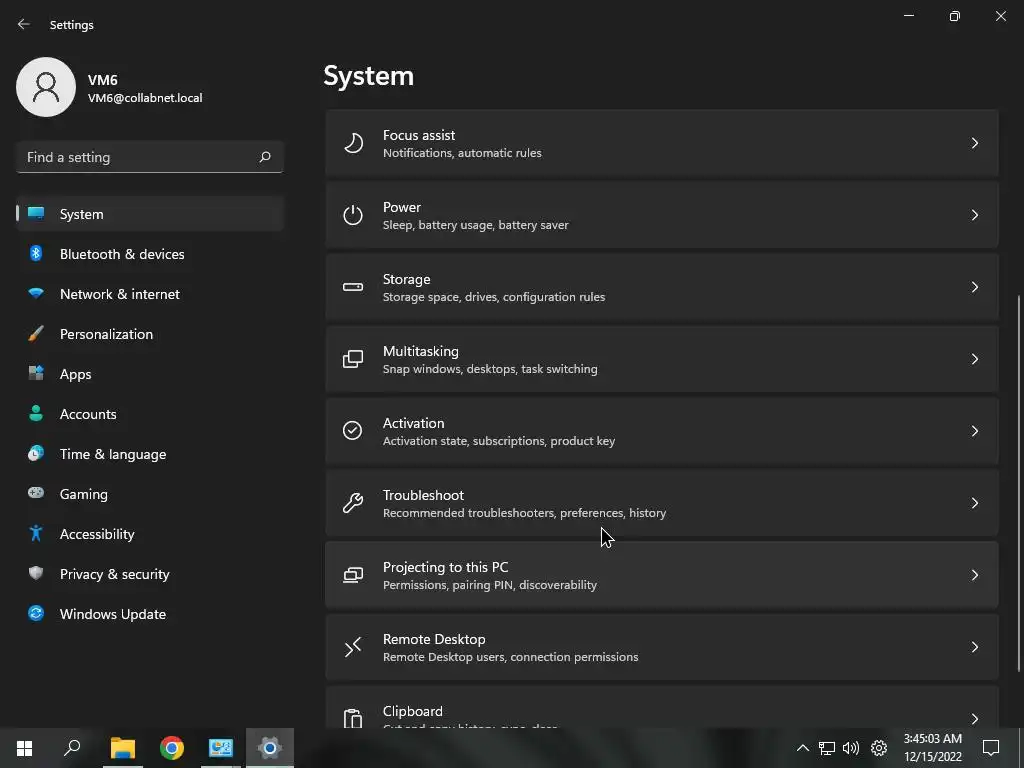
Task: Click the taskbar clock and date
Action: (x=933, y=747)
